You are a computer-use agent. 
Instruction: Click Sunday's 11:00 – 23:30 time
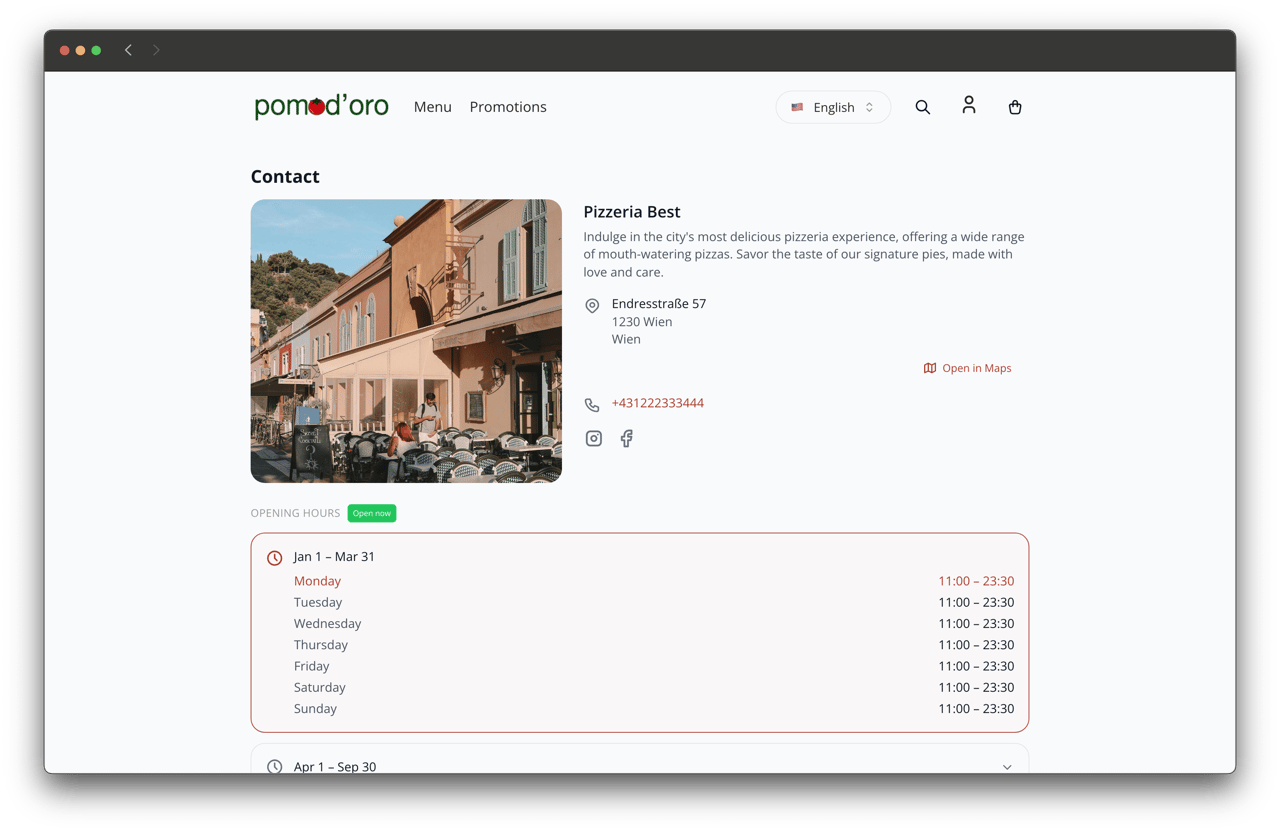[x=976, y=708]
